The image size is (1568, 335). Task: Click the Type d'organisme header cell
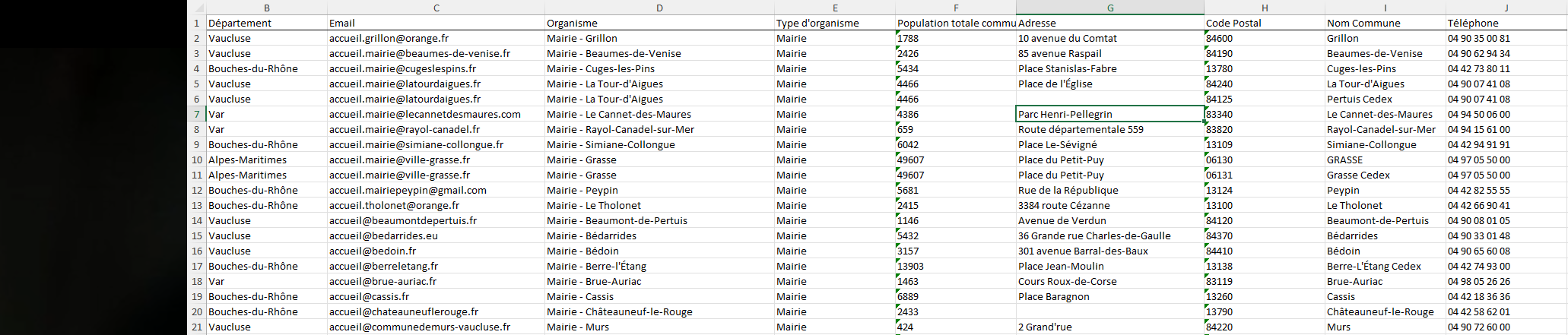(x=835, y=23)
